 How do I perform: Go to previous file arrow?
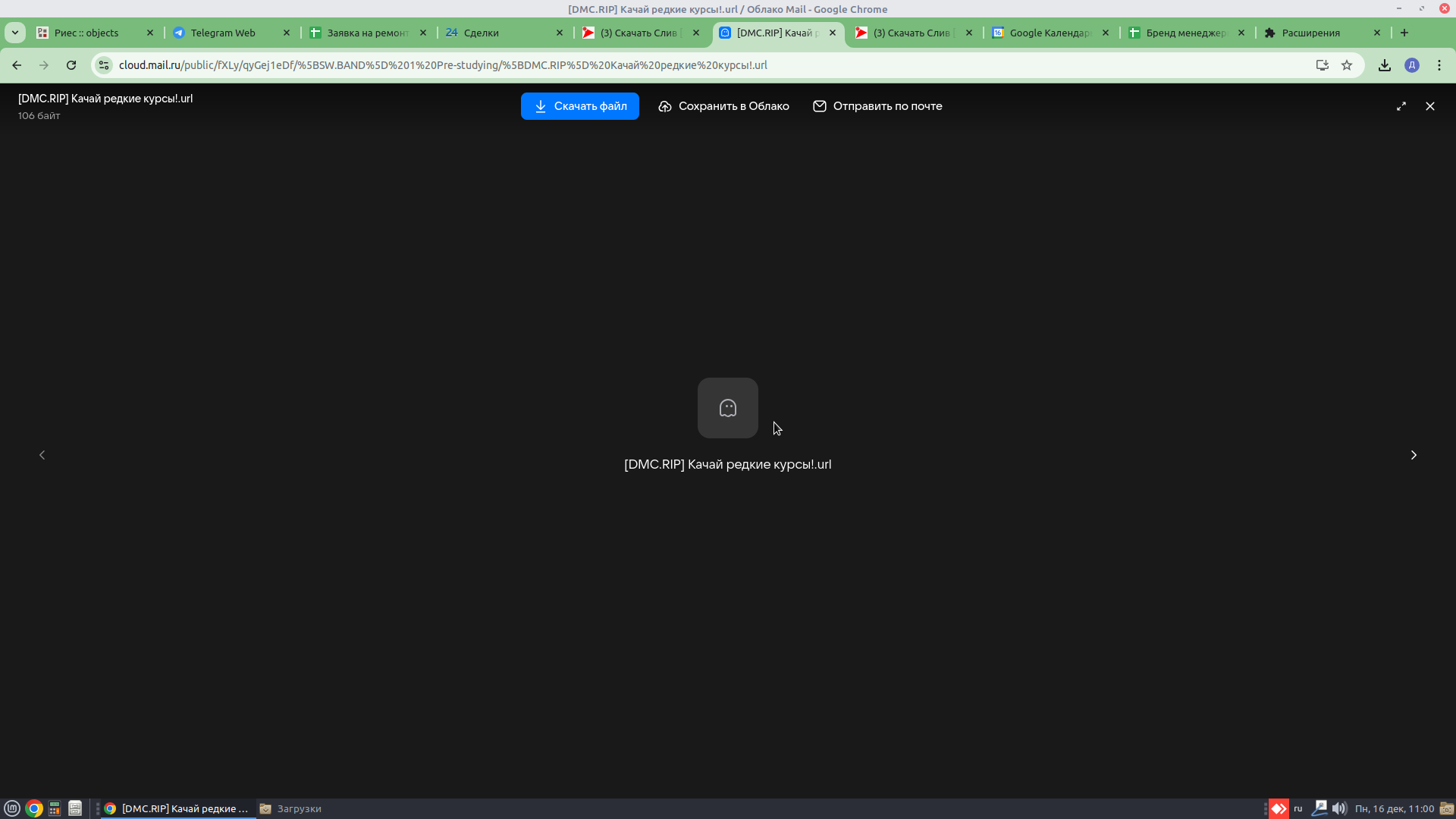[42, 455]
